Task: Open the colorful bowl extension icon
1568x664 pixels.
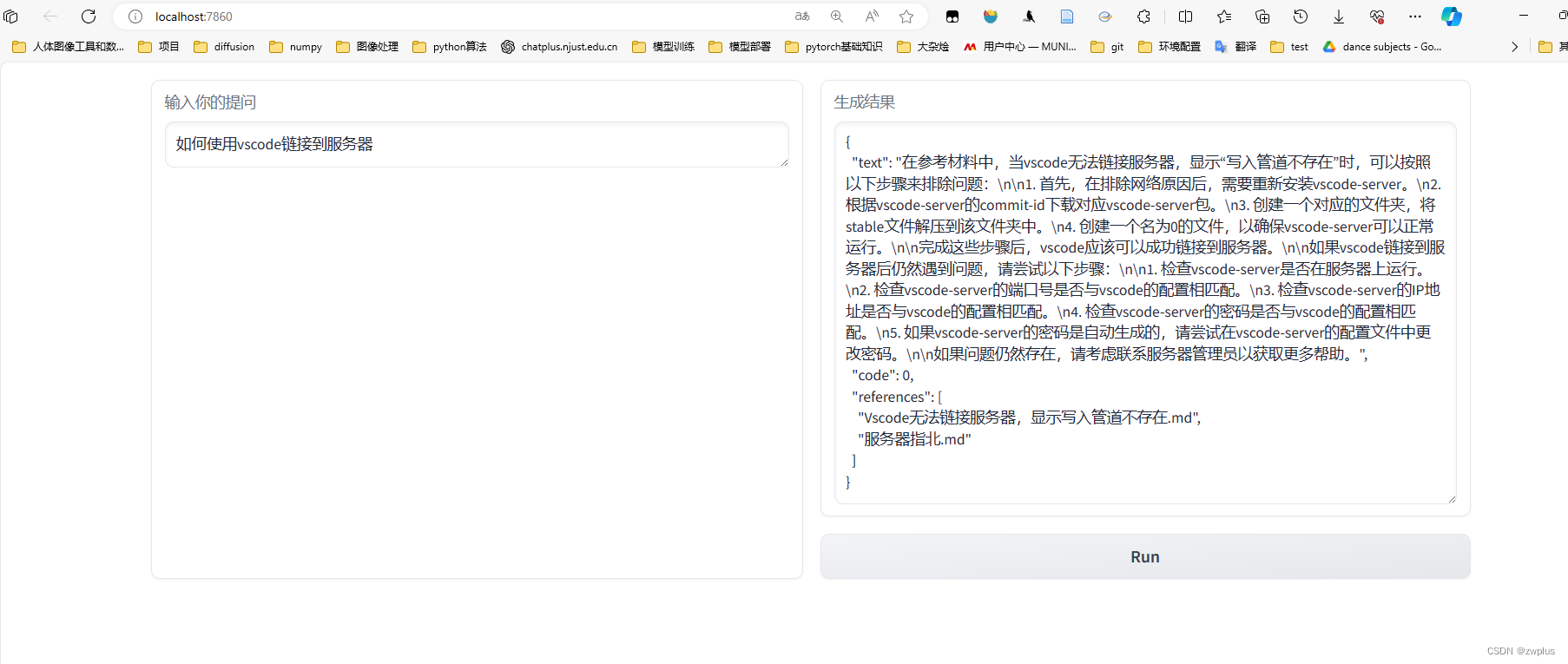Action: coord(991,16)
